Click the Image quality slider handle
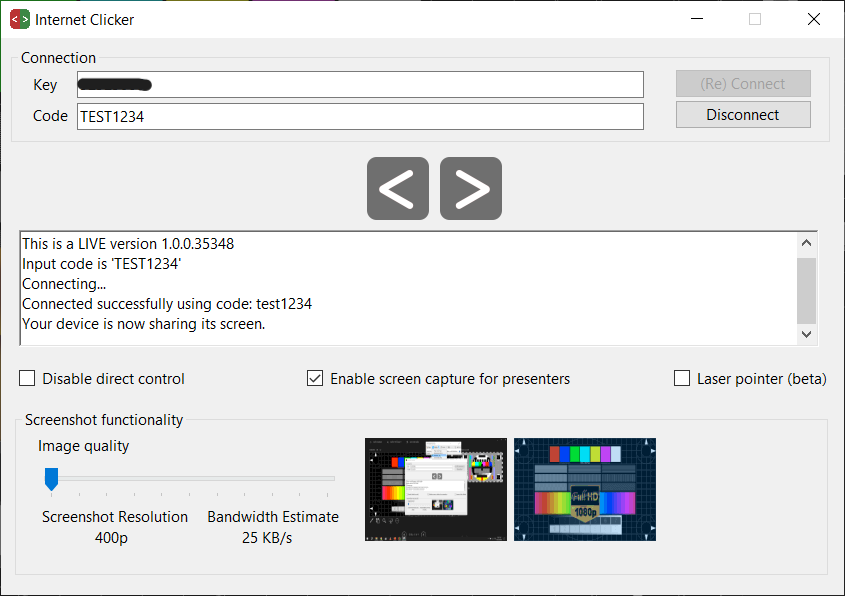The height and width of the screenshot is (596, 845). click(x=52, y=479)
